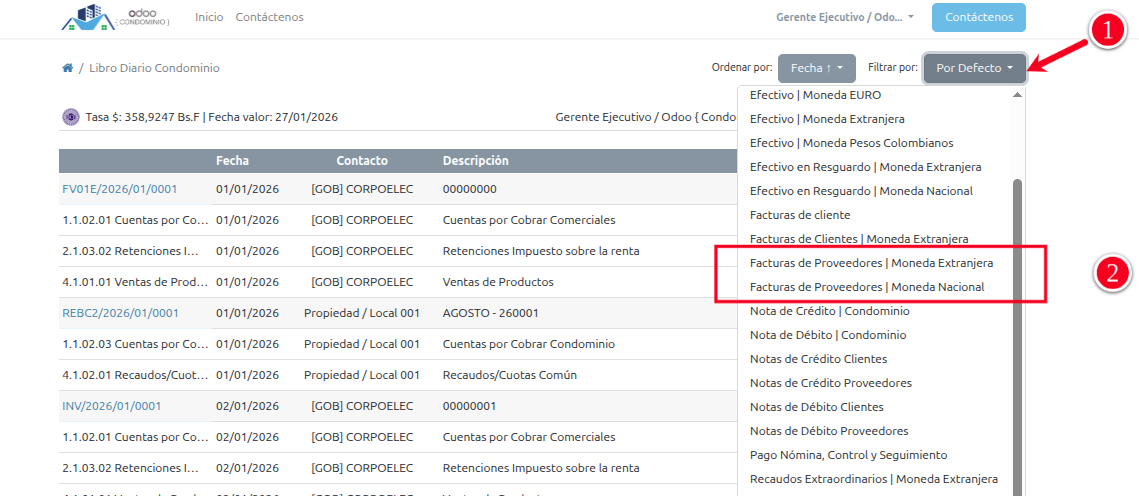Open journal entry REBC2/2026/01/0001
This screenshot has width=1139, height=496.
tap(120, 313)
